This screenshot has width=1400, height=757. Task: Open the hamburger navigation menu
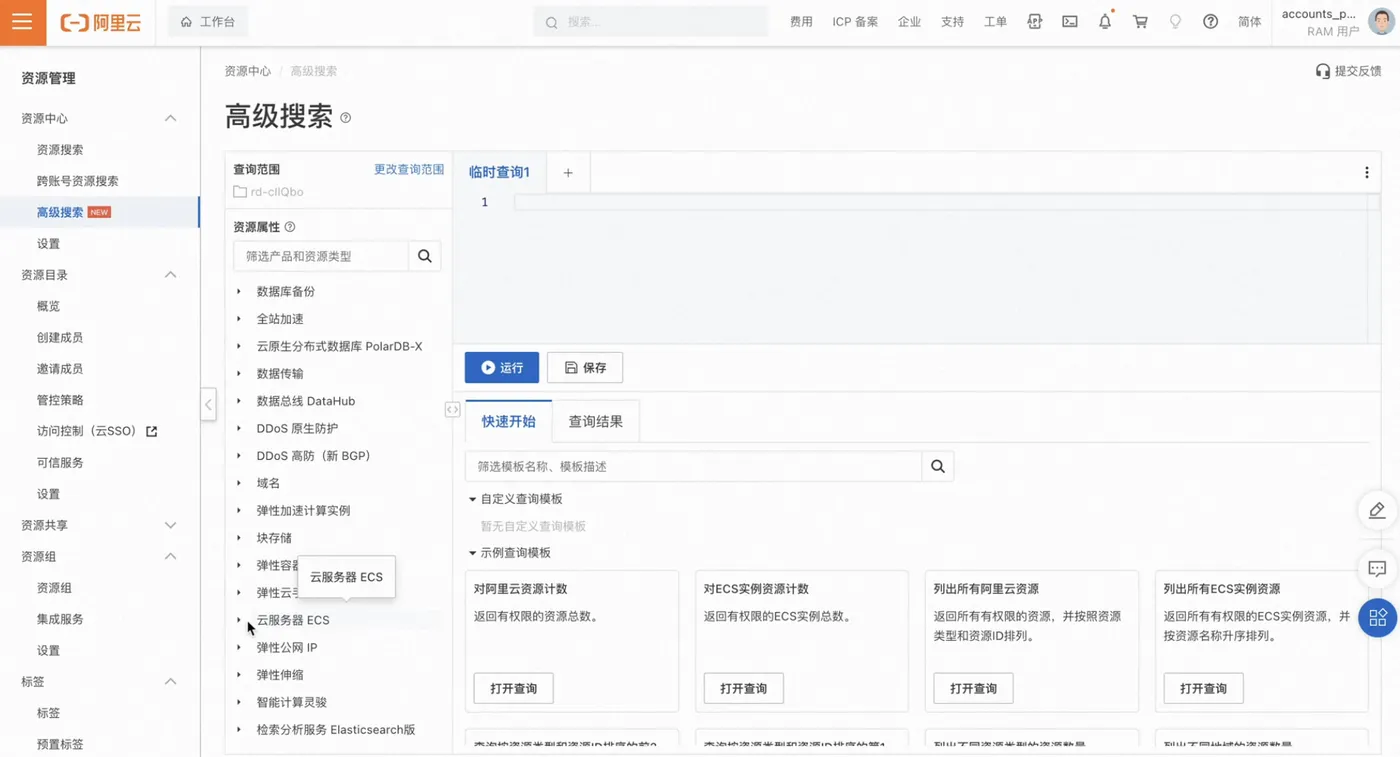[22, 22]
